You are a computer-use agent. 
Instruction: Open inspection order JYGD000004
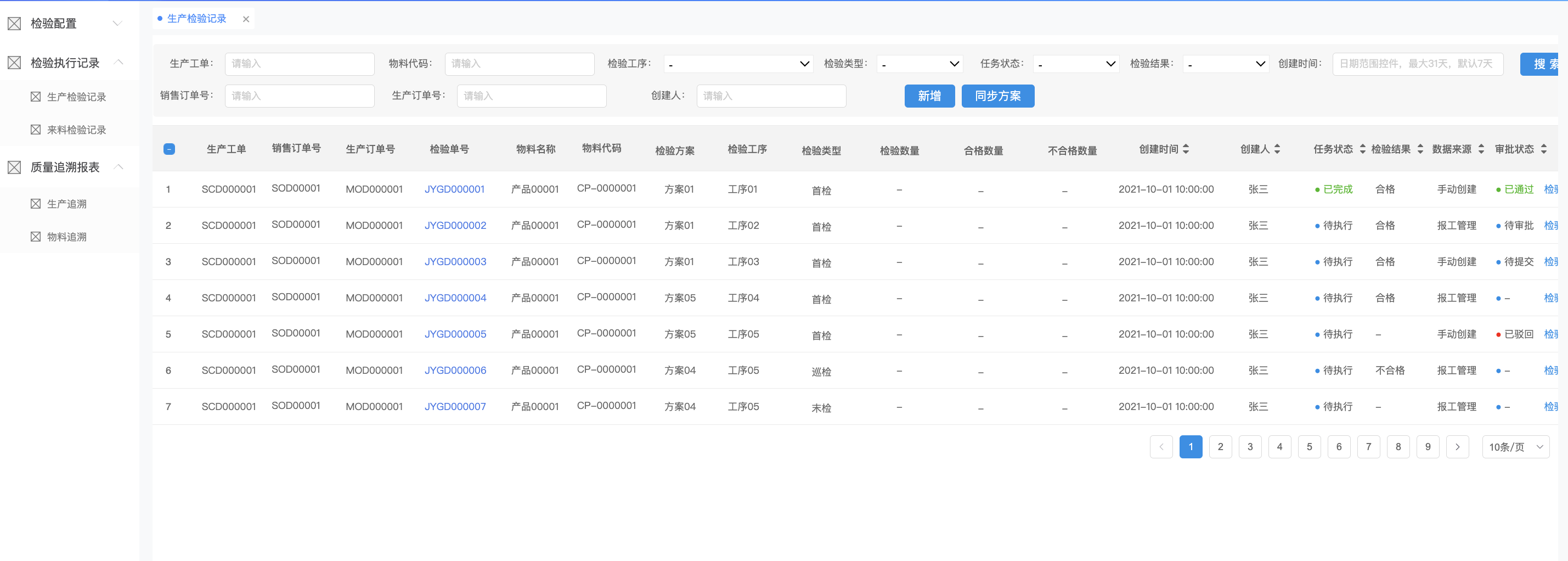tap(455, 298)
